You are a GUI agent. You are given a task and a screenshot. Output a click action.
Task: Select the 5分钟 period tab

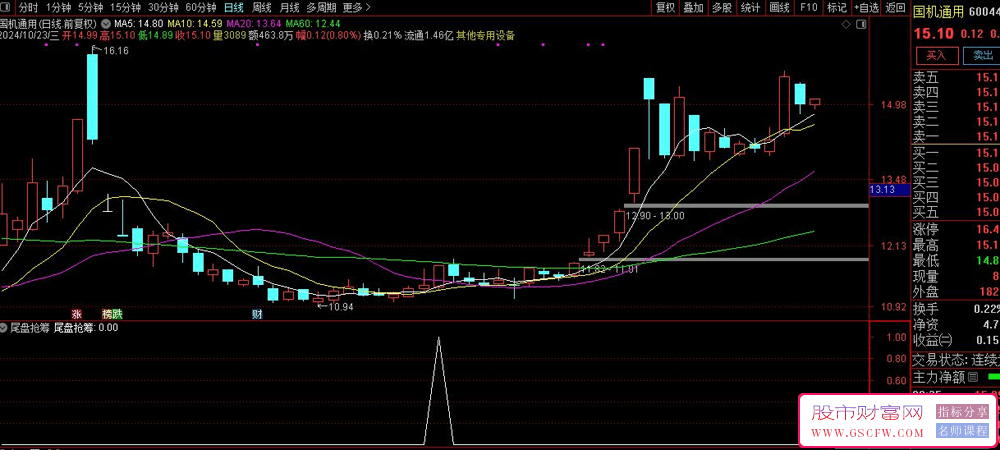click(x=90, y=8)
